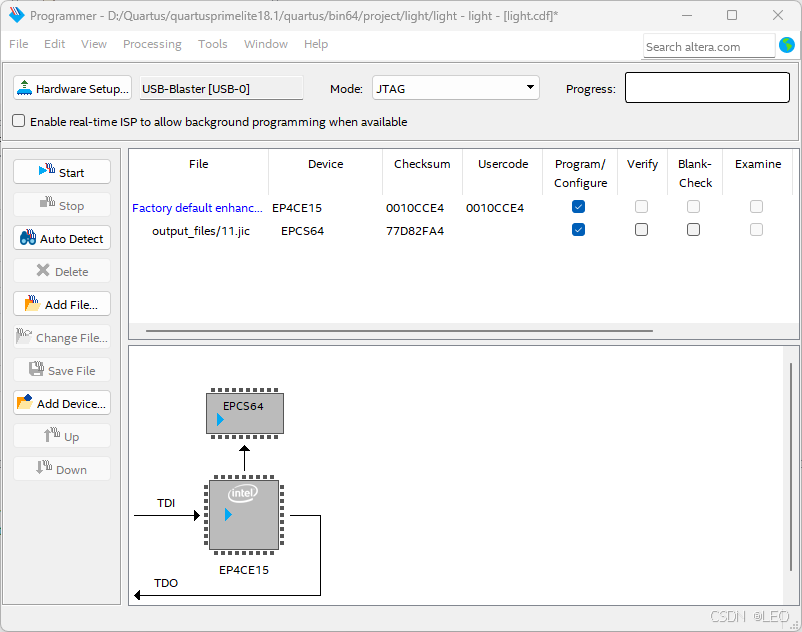Move selected entry Down
This screenshot has height=632, width=802.
click(62, 469)
